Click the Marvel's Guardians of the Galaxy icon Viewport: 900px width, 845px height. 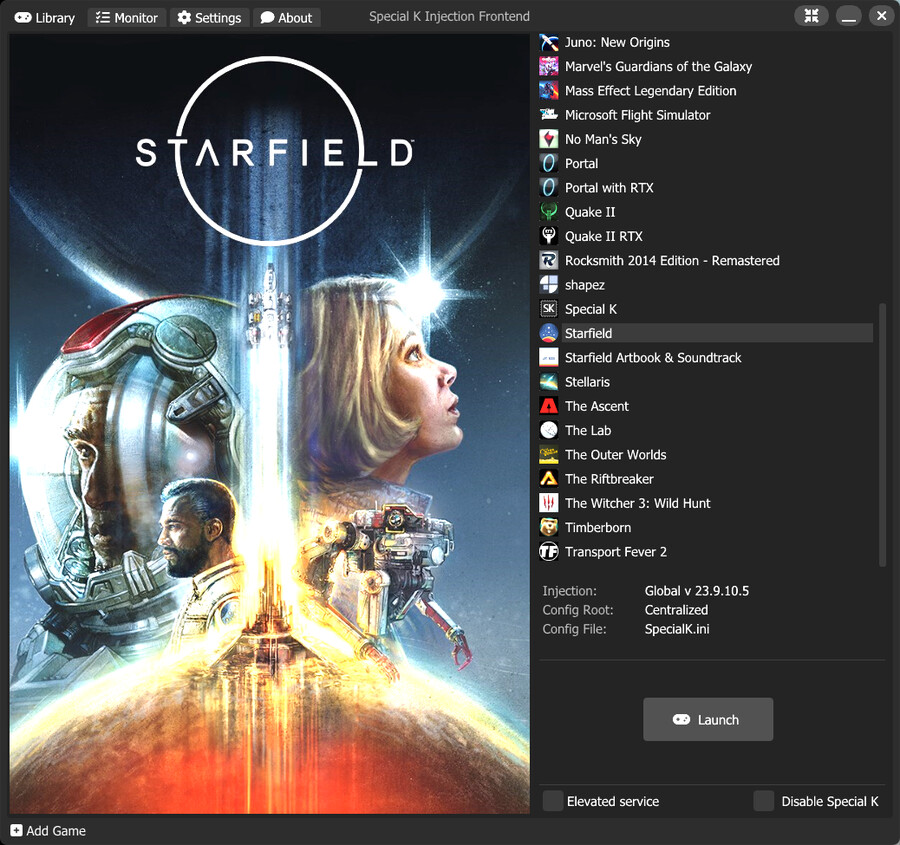549,67
